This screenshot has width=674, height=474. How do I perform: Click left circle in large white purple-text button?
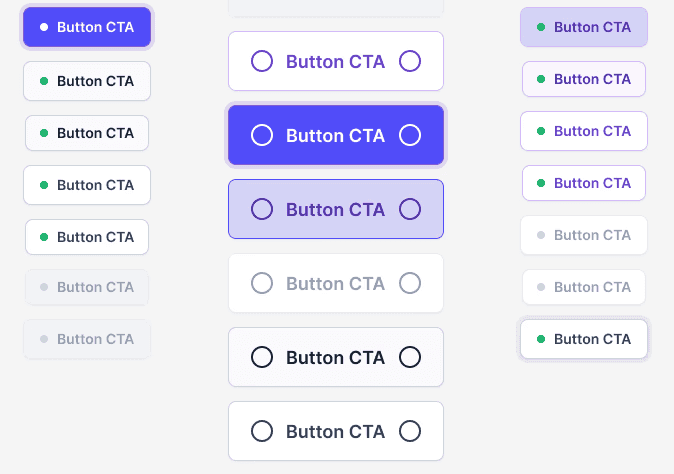[262, 61]
